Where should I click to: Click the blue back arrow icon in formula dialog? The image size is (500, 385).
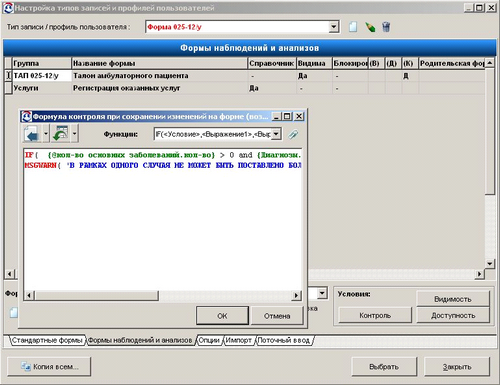(32, 134)
